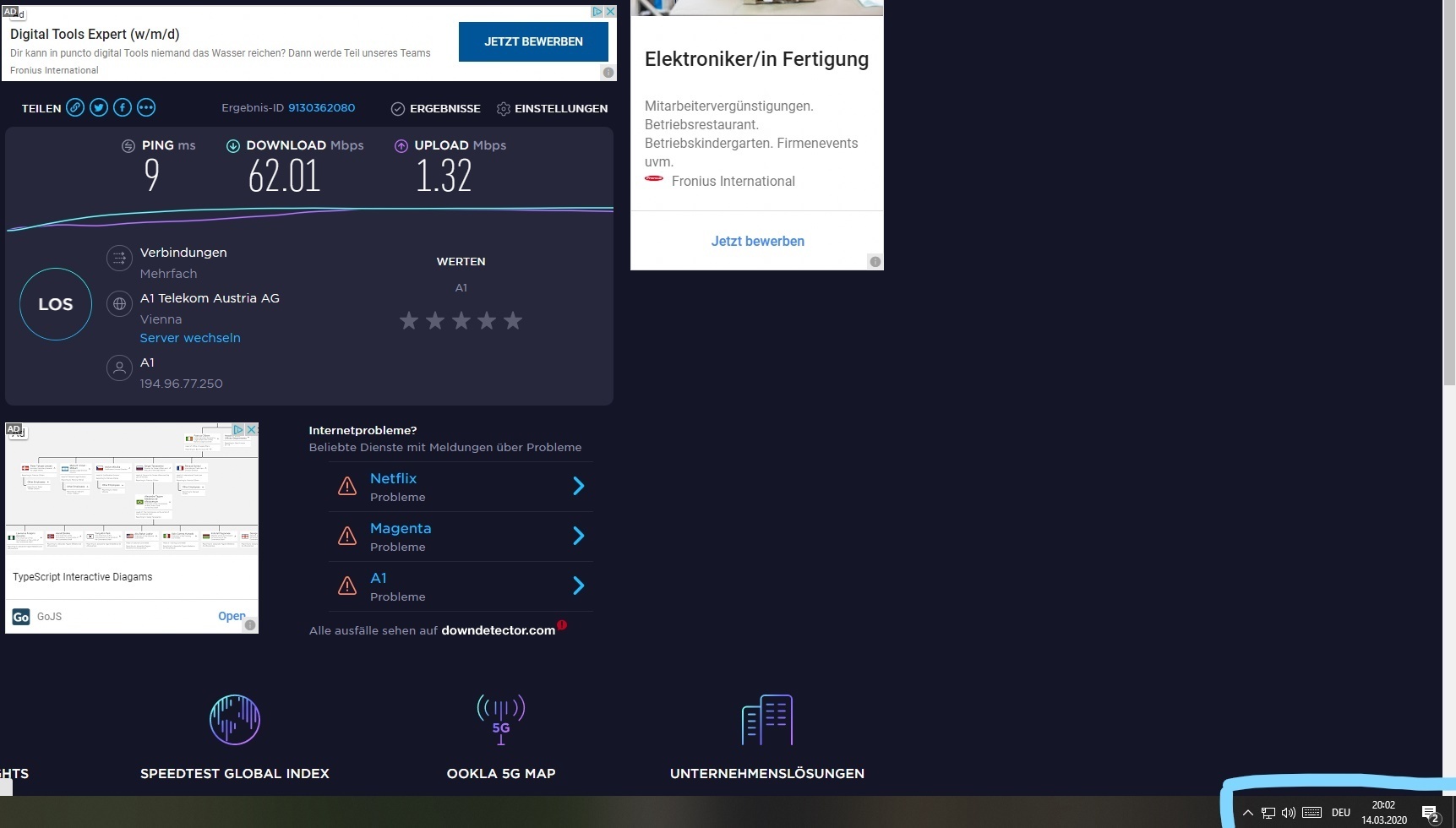Open Elektroniker/in Fertigung ad headline

click(756, 59)
